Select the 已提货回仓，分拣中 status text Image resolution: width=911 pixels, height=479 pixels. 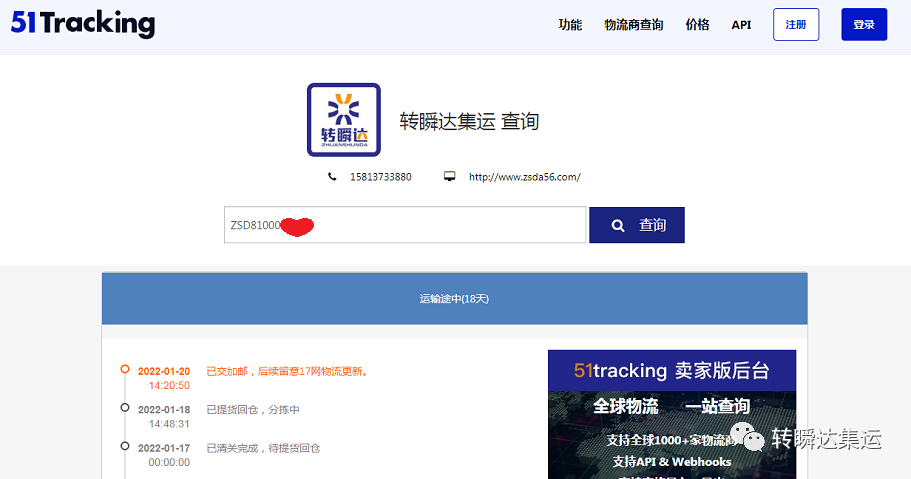pyautogui.click(x=253, y=410)
